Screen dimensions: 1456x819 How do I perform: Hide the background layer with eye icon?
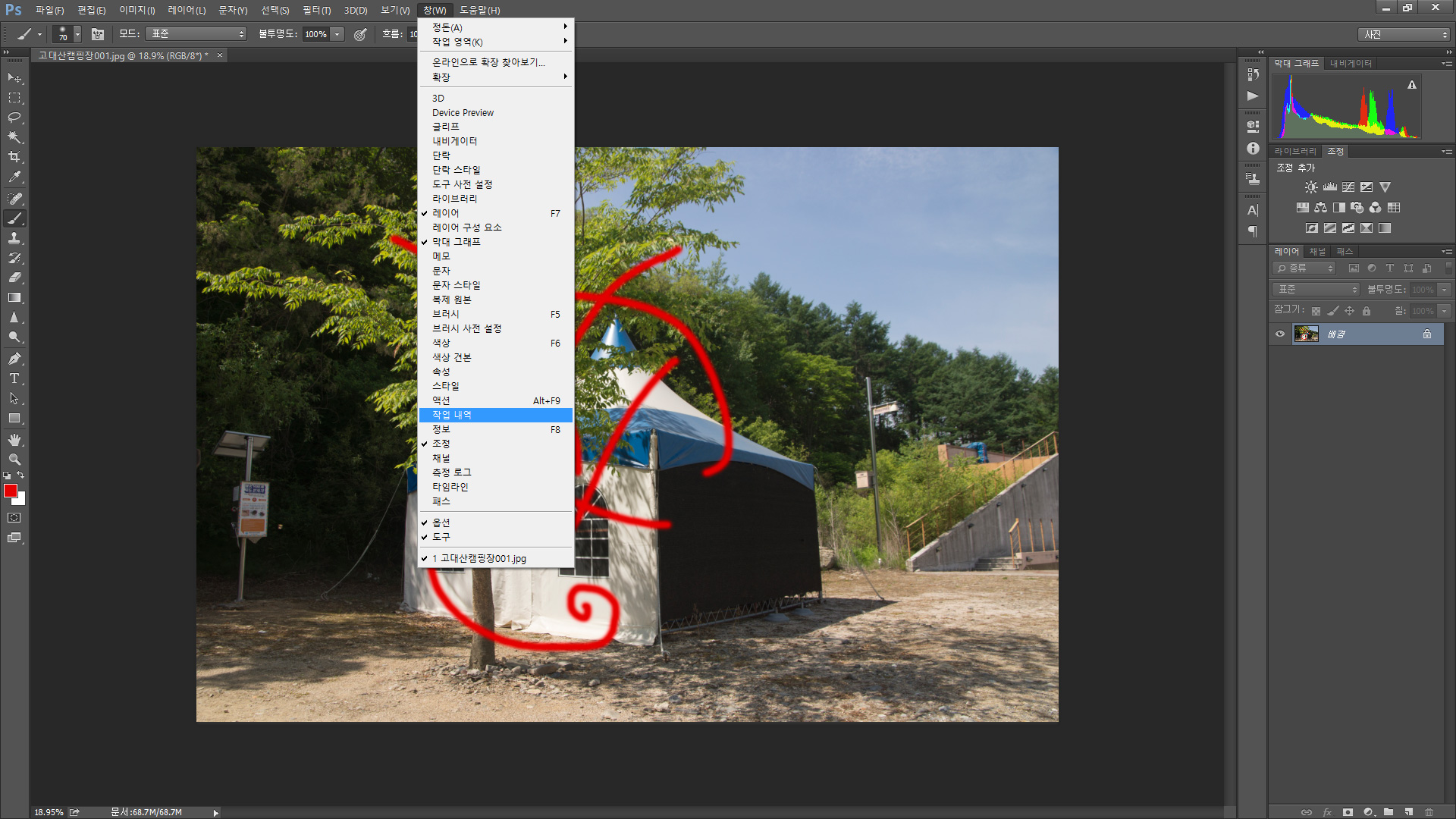(1280, 334)
